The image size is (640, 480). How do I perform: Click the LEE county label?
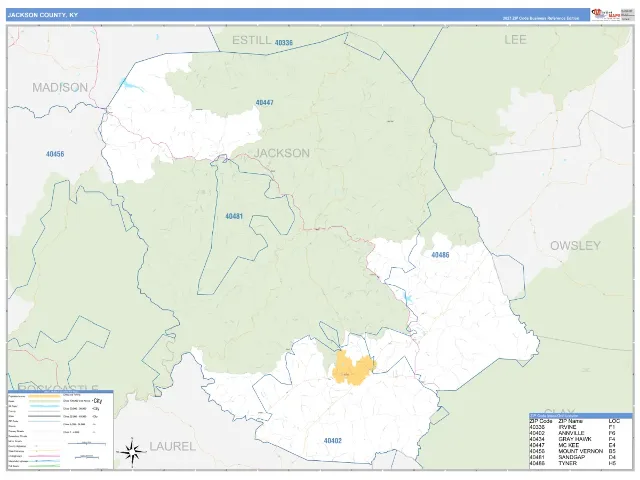(x=515, y=40)
